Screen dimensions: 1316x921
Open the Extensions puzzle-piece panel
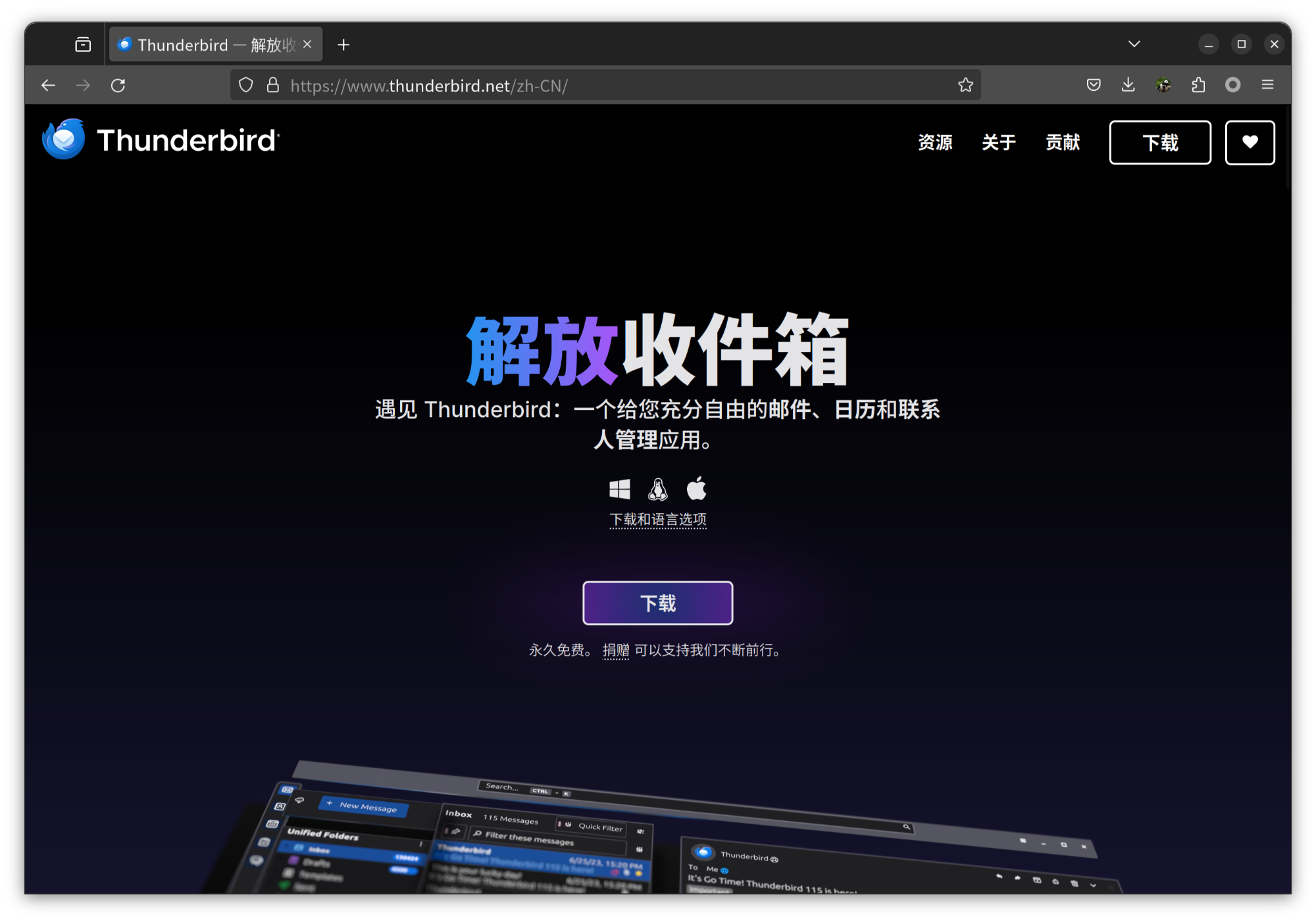(x=1198, y=85)
